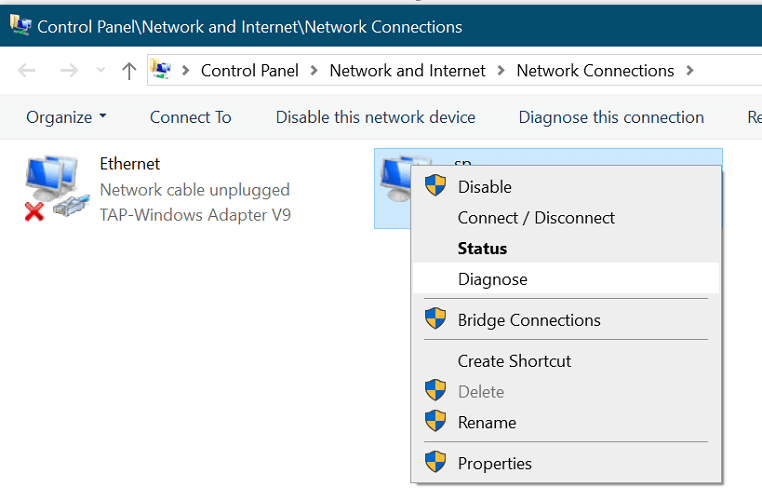Click the Back arrow navigation icon
Screen dimensions: 762x500
click(27, 71)
